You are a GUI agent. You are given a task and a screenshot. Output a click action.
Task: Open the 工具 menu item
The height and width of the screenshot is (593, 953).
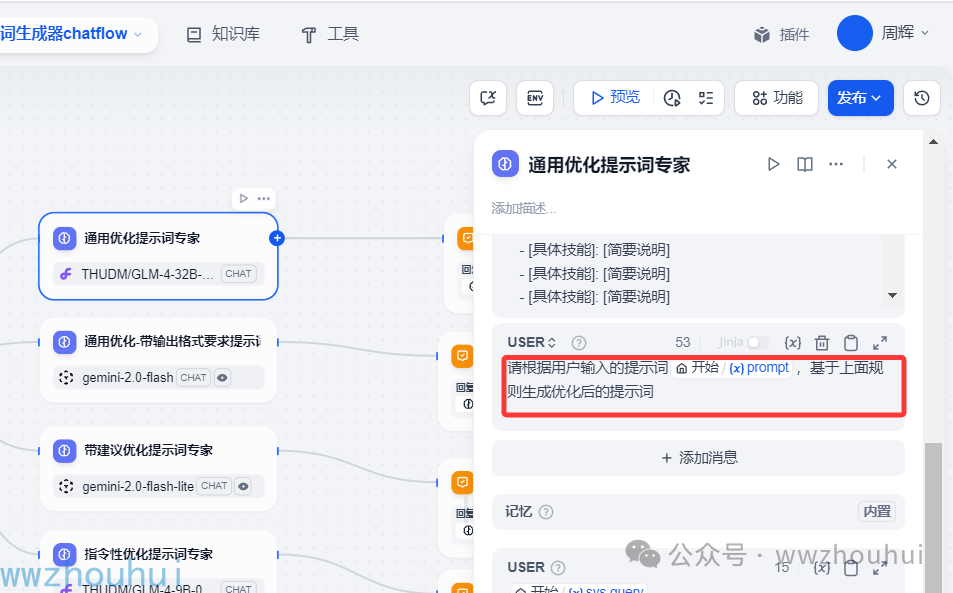(x=330, y=34)
